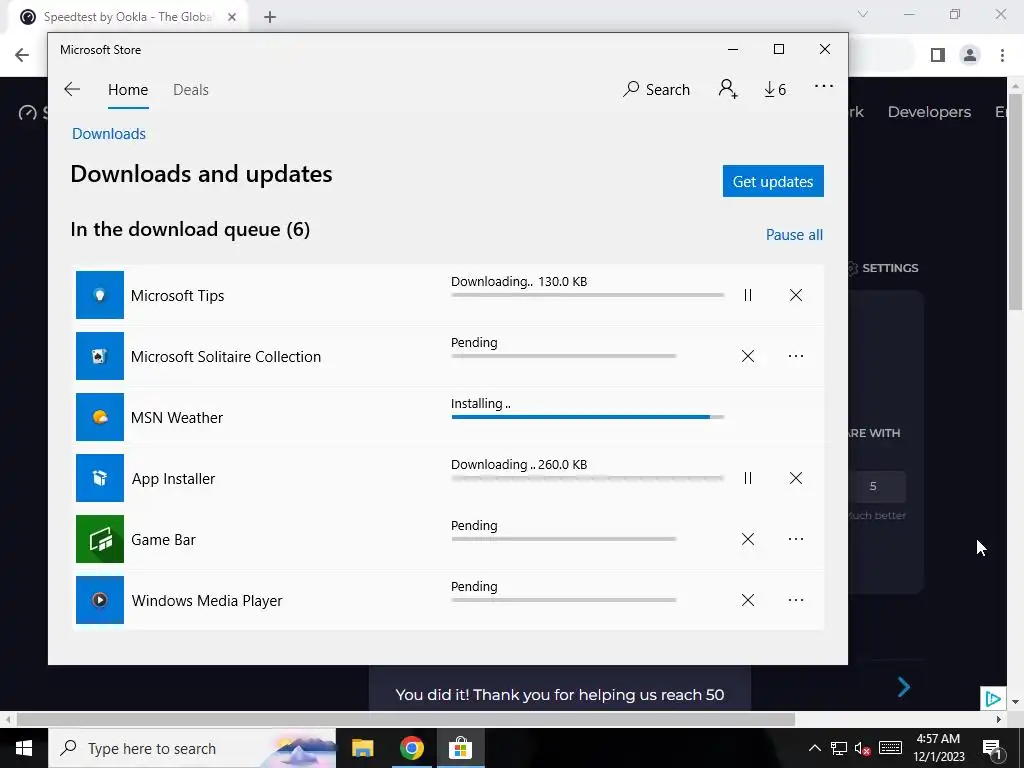Click the MSN Weather app icon
The image size is (1024, 768).
[99, 417]
